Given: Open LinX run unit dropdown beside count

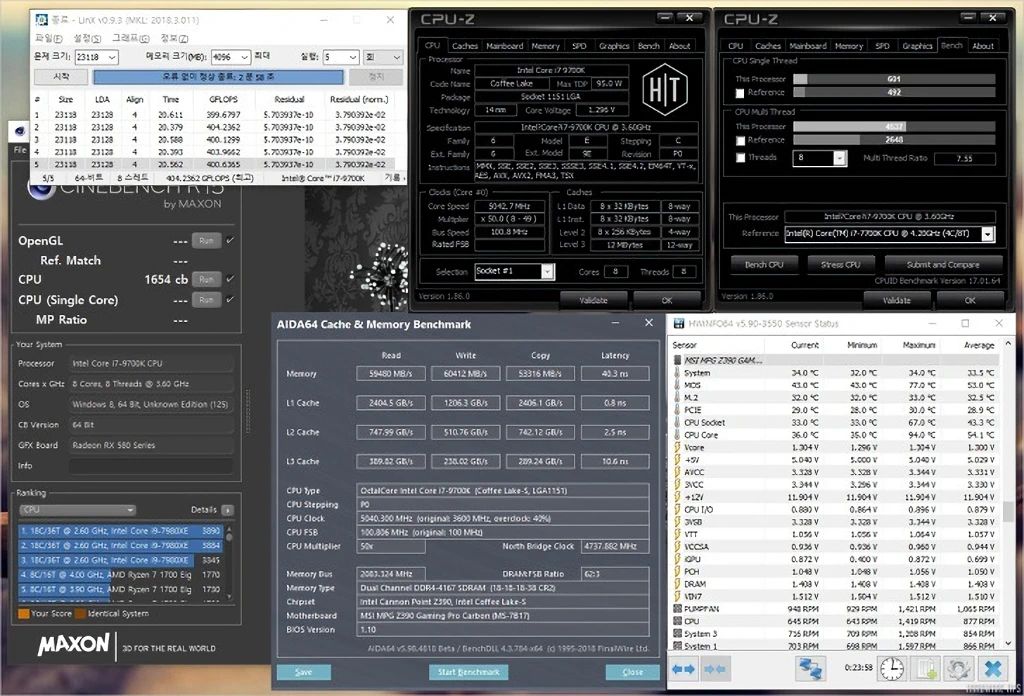Looking at the screenshot, I should click(383, 57).
